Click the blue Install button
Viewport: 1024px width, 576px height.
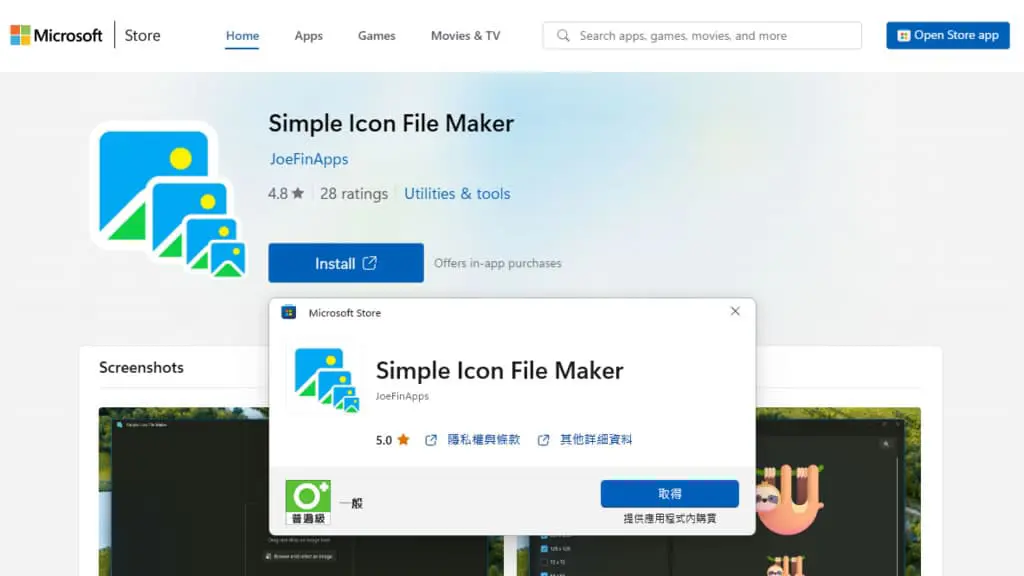(345, 263)
